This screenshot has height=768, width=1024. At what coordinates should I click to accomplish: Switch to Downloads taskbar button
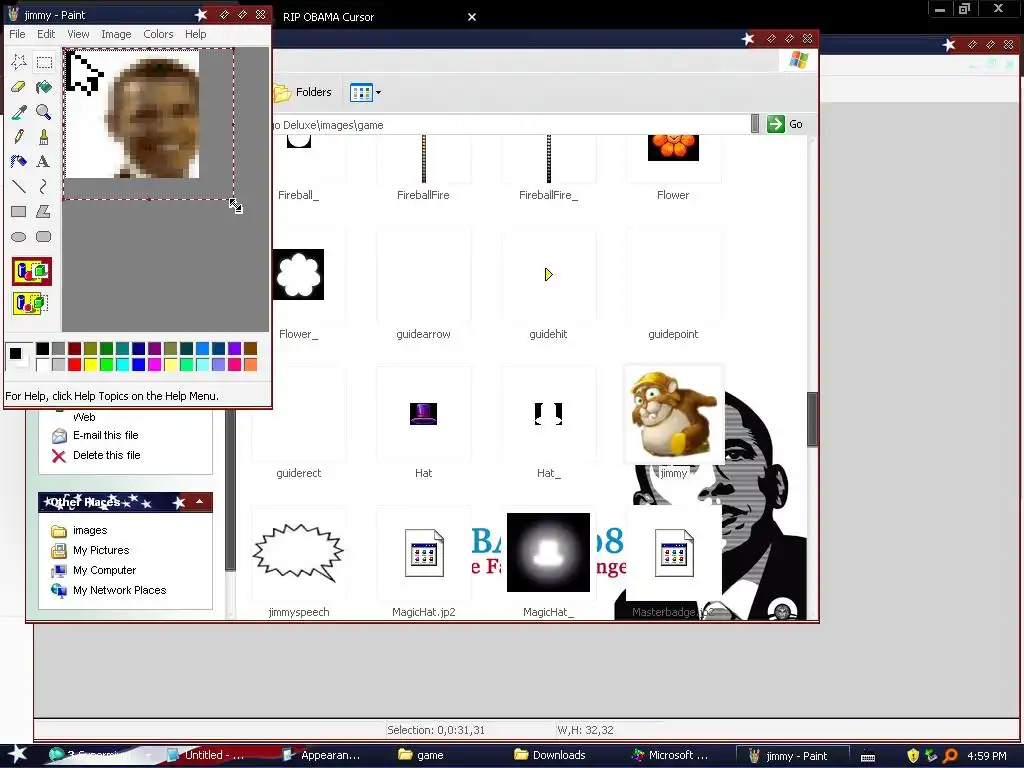point(550,755)
